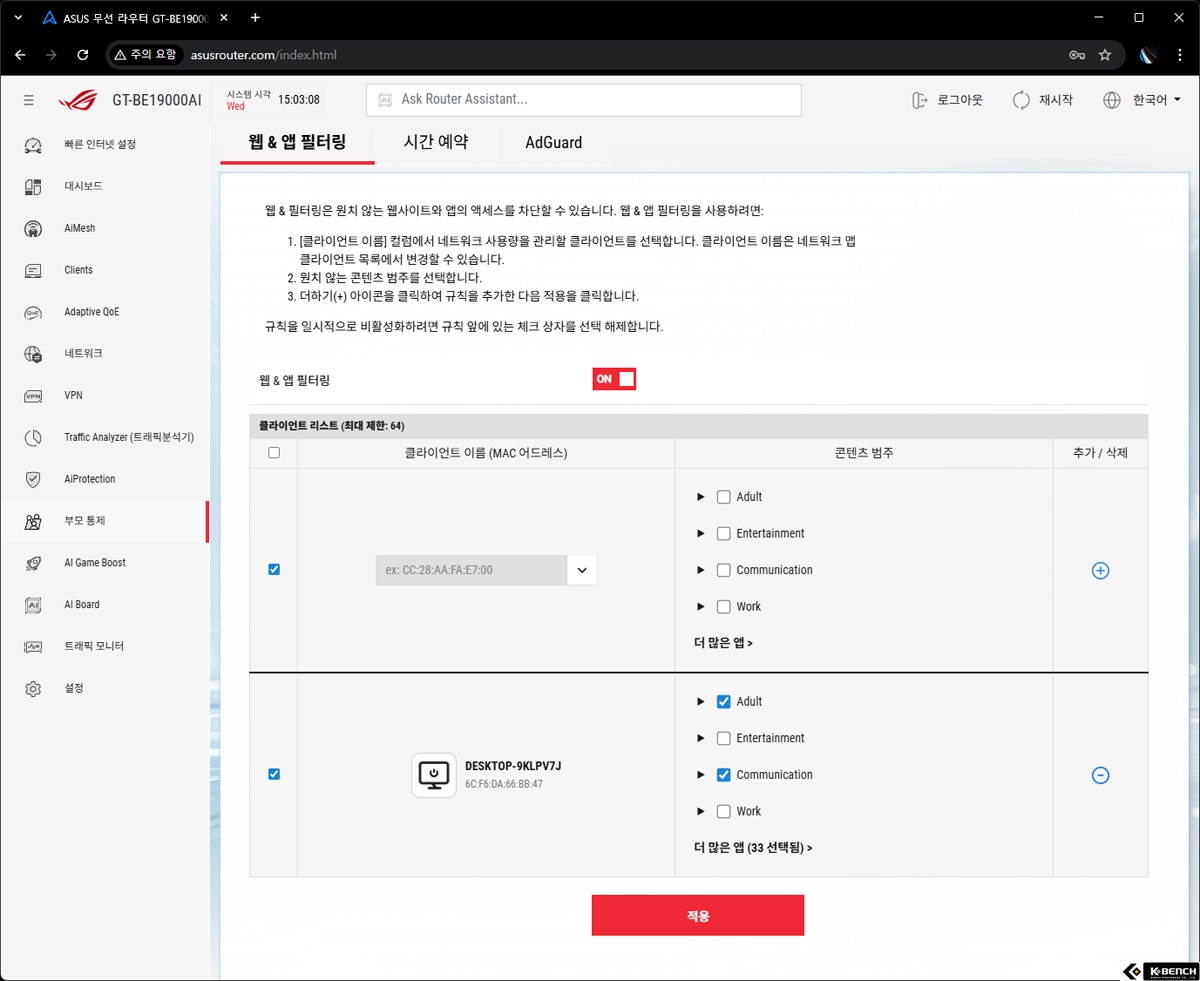This screenshot has height=981, width=1200.
Task: Remove DESKTOP-9KLPV7J rule with minus icon
Action: pos(1100,775)
